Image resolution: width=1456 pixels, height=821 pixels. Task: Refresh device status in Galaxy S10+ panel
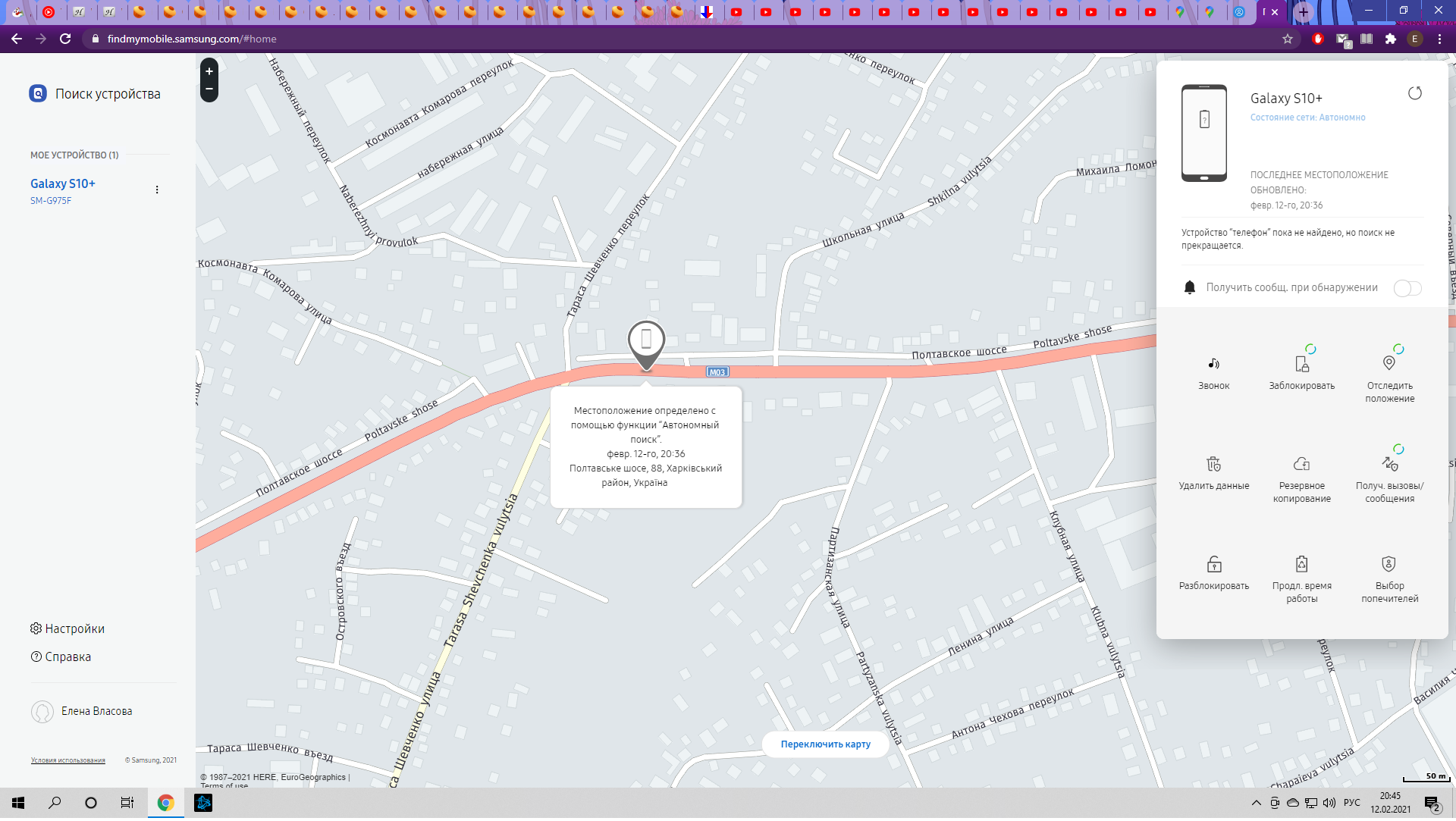[1414, 93]
